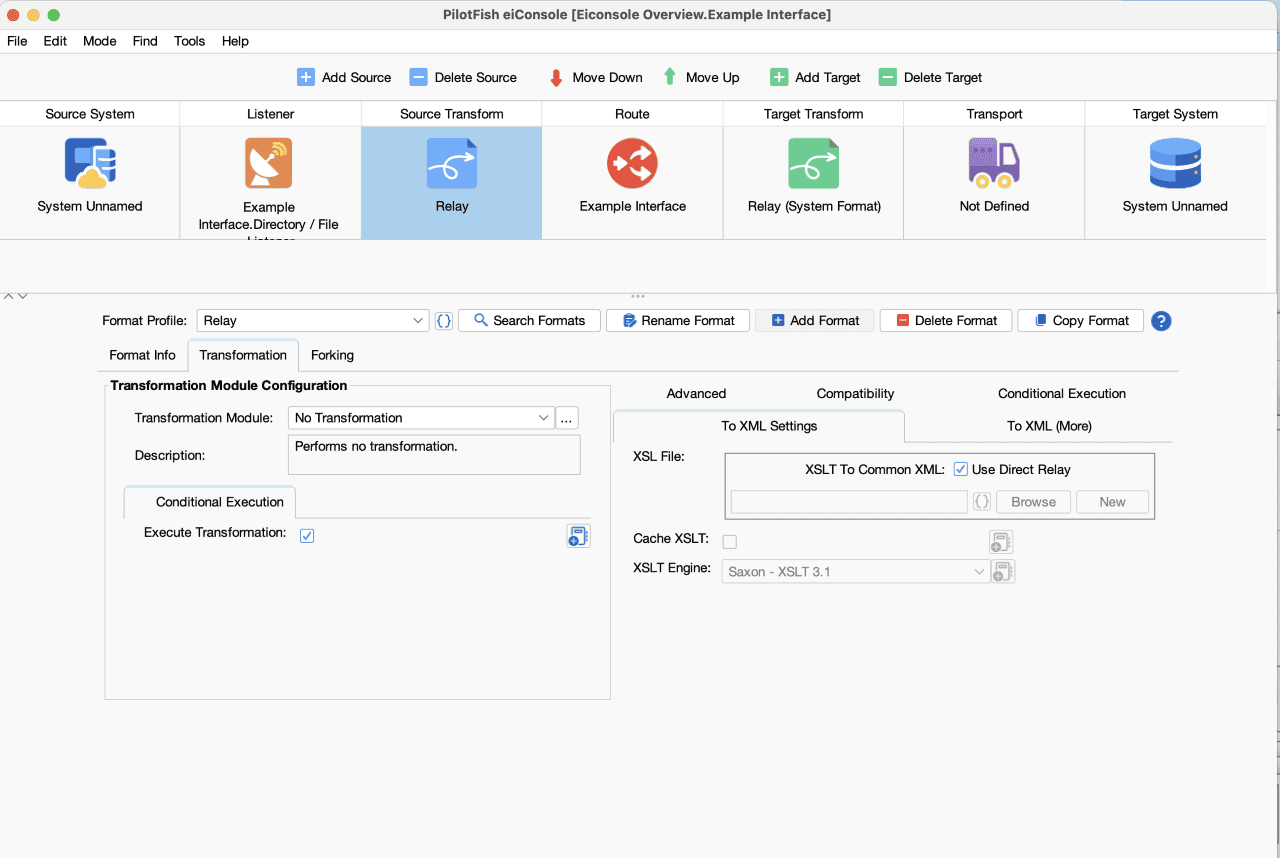Open the Find menu
This screenshot has height=858, width=1280.
pos(145,41)
